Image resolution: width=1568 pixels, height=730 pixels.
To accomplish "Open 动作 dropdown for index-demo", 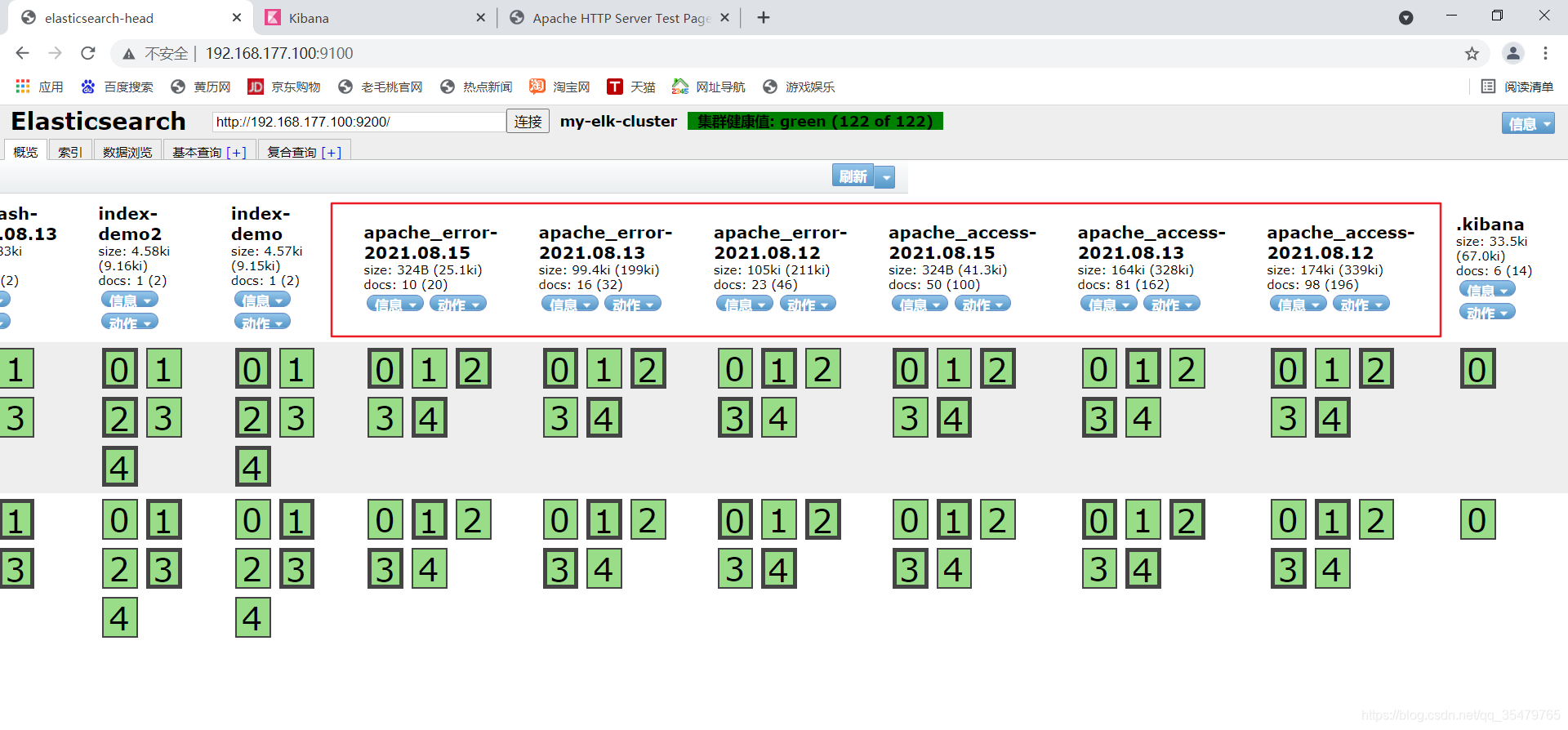I will (x=262, y=323).
